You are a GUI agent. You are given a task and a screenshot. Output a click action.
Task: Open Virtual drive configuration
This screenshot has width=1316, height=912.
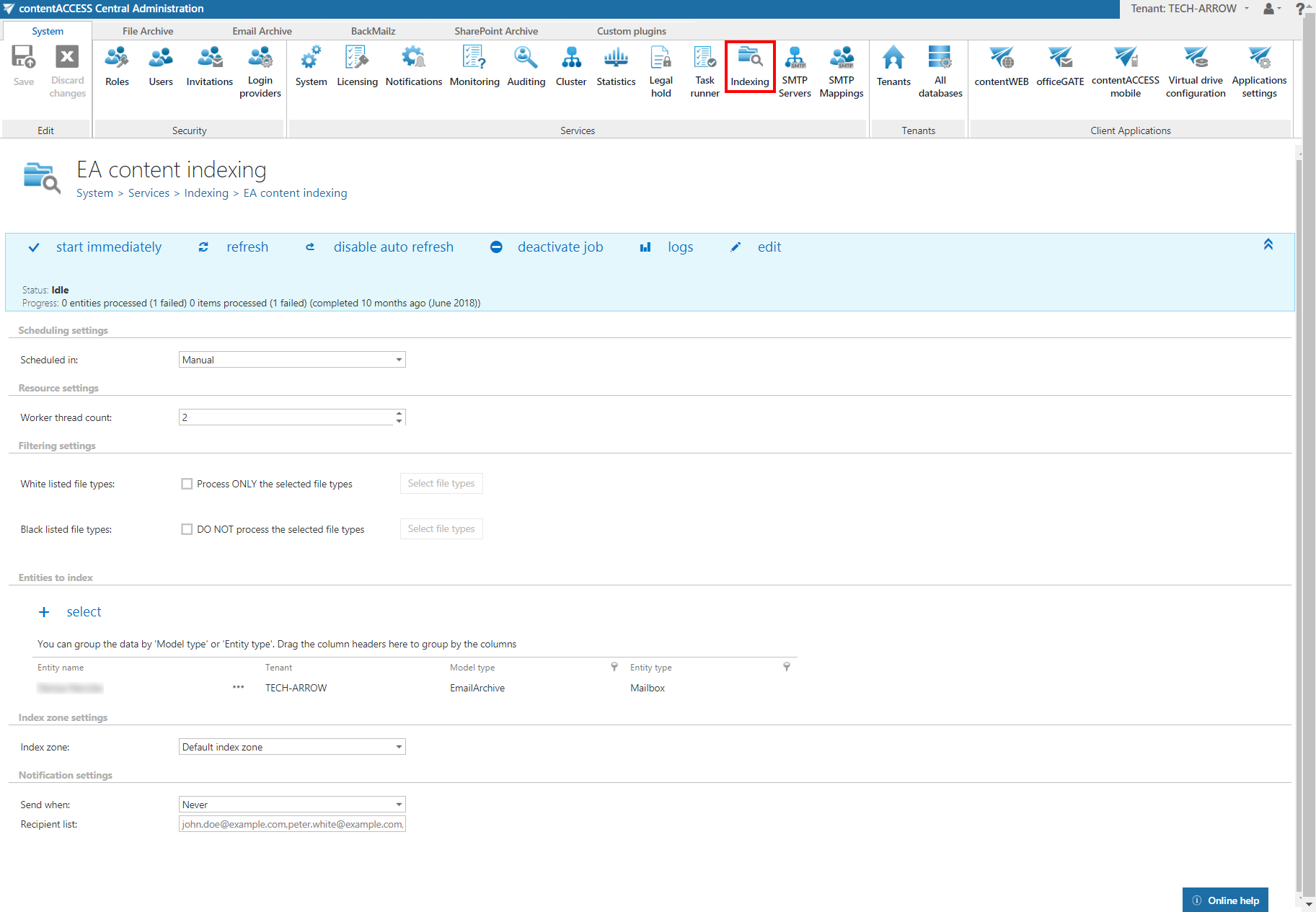click(1195, 71)
